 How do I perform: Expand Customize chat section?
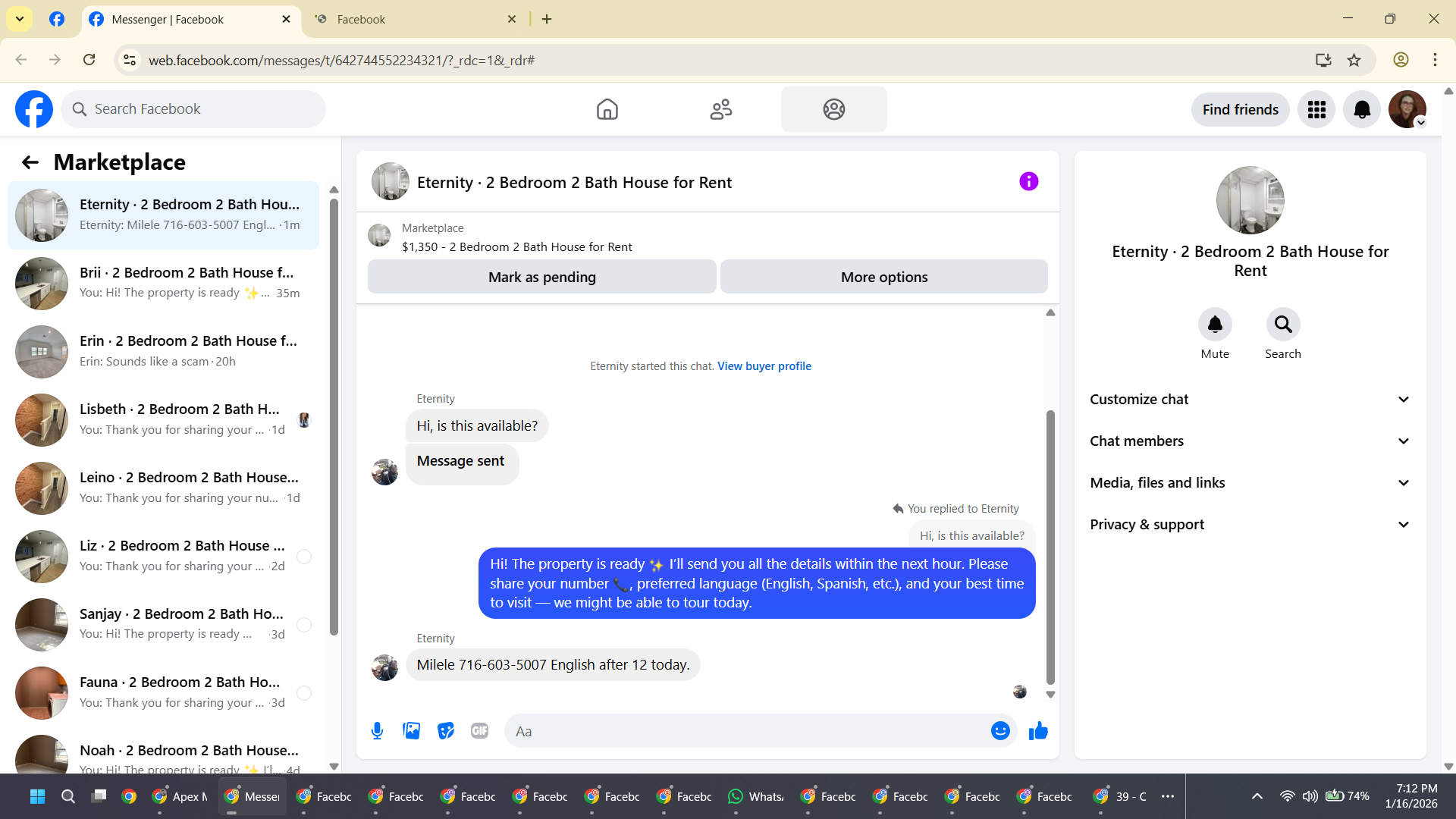coord(1250,400)
